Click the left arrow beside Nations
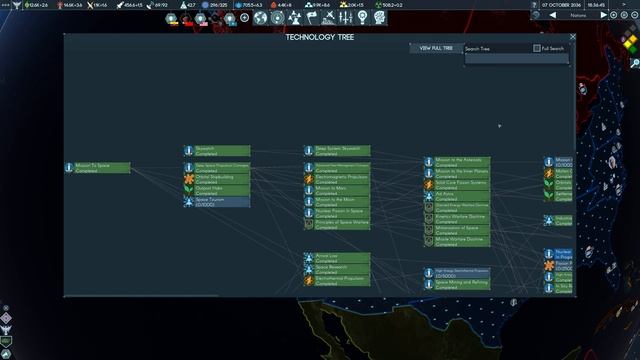 point(553,15)
